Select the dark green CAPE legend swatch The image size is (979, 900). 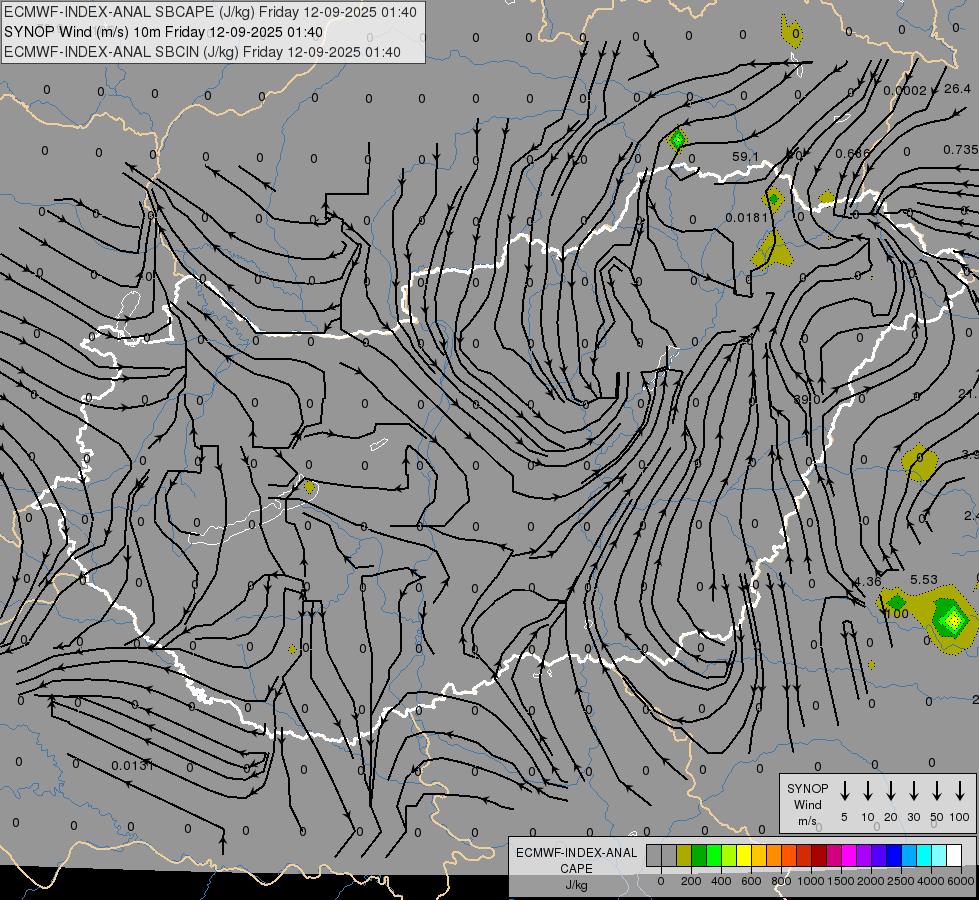pos(699,855)
